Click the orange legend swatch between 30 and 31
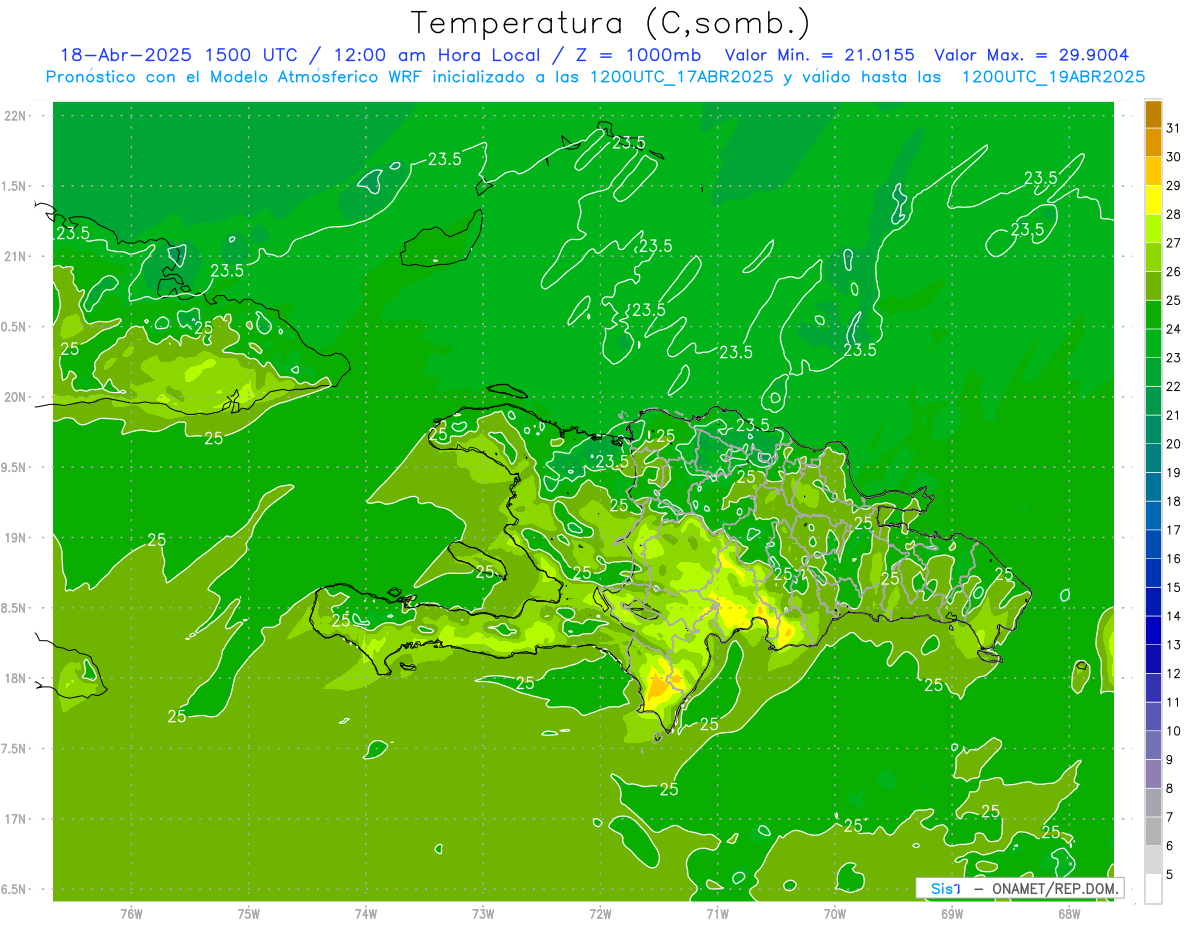Viewport: 1200px width, 927px height. 1153,143
